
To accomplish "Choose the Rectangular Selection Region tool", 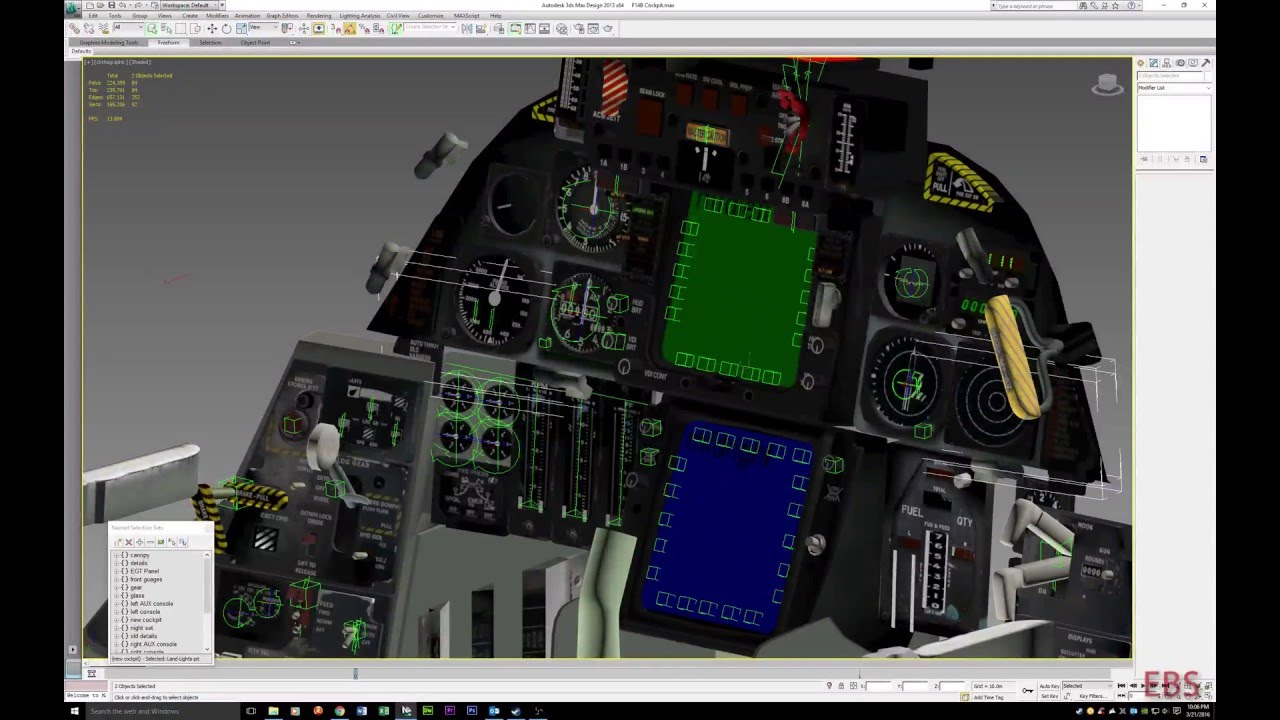I will click(180, 28).
